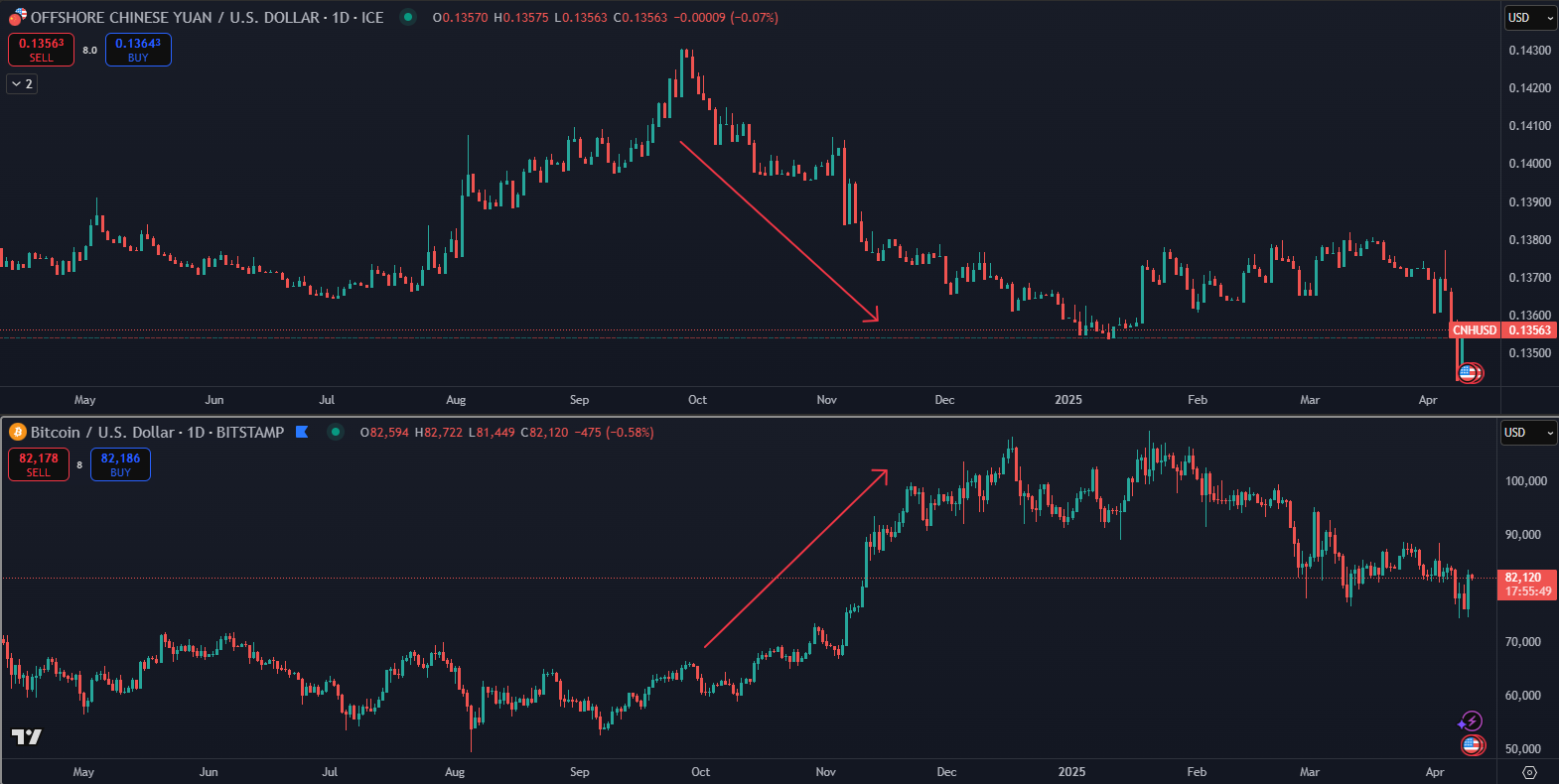Open the TradingView logo in the Bitcoin chart
Screen dimensions: 1559x784
[x=27, y=736]
